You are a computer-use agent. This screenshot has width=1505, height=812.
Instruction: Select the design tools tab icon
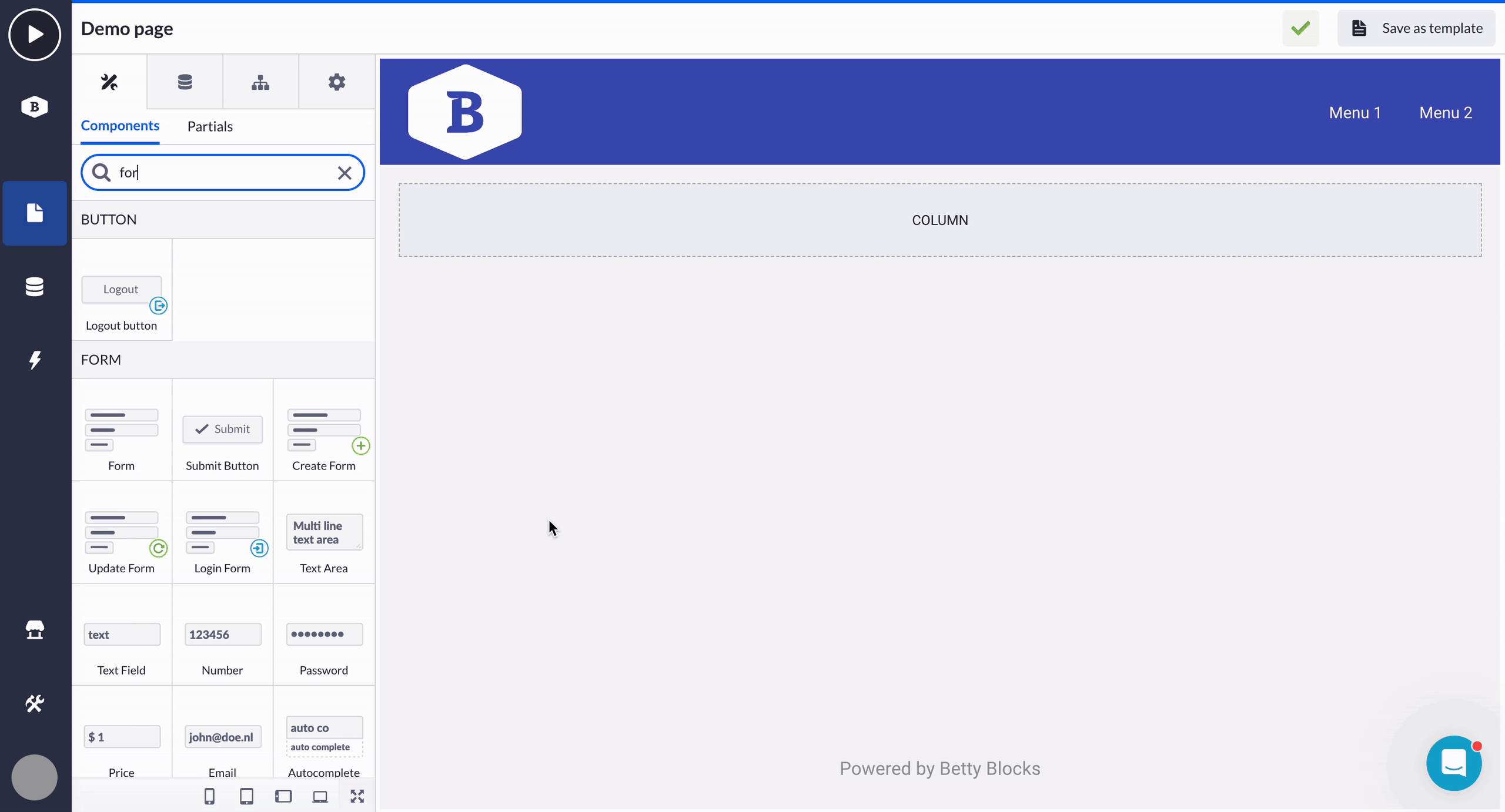coord(109,82)
